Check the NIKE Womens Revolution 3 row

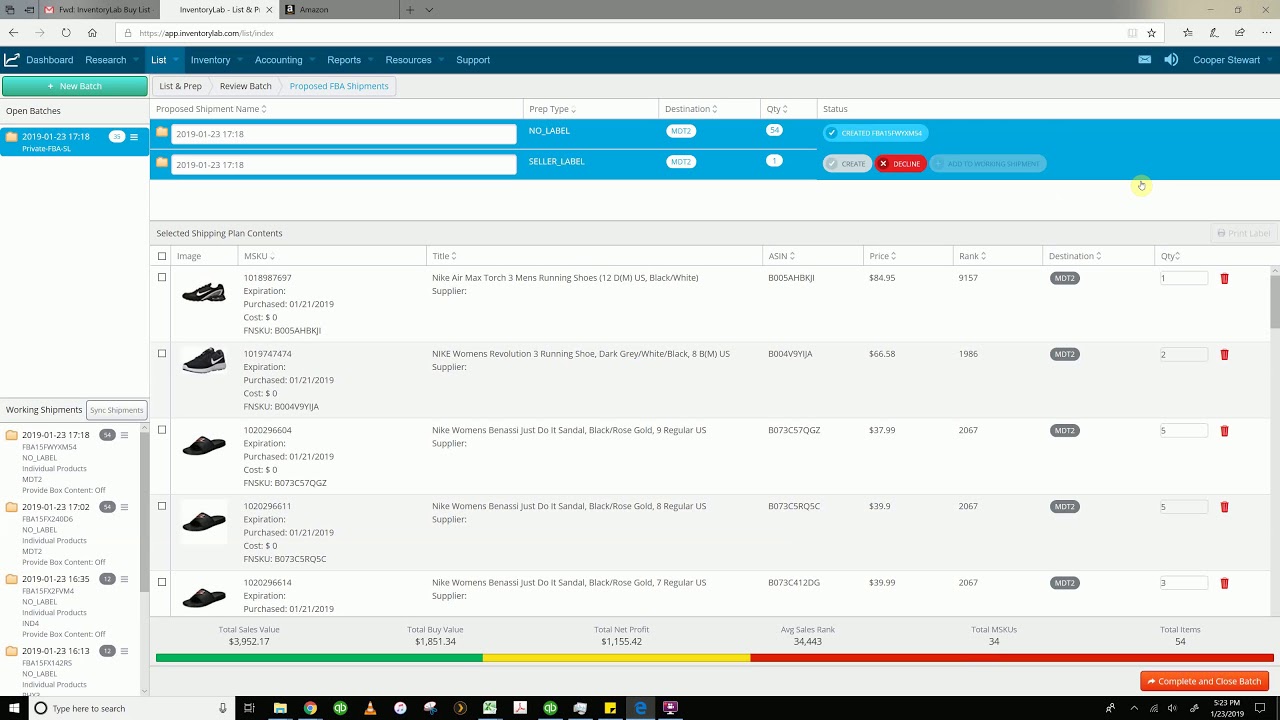tap(162, 354)
